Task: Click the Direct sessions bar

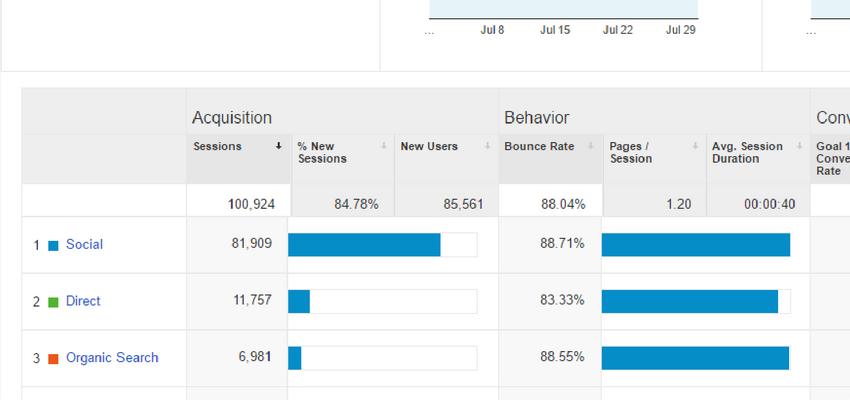Action: (x=299, y=301)
